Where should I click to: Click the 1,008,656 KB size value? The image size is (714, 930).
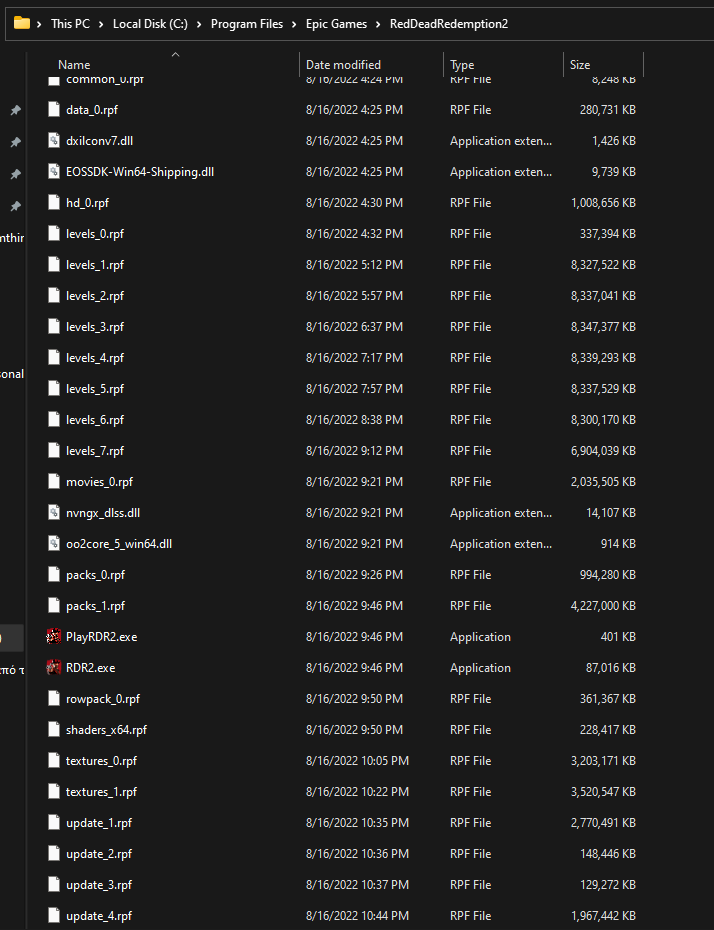[x=603, y=203]
